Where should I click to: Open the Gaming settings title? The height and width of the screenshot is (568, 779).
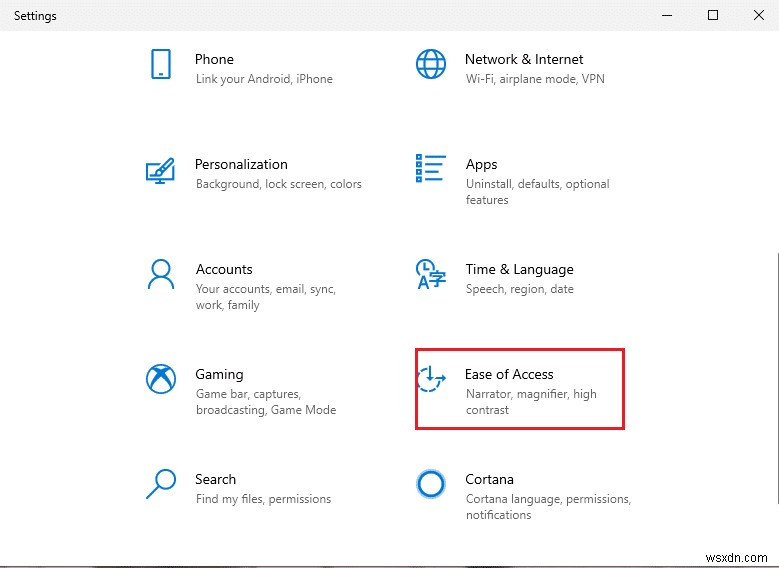(x=219, y=374)
